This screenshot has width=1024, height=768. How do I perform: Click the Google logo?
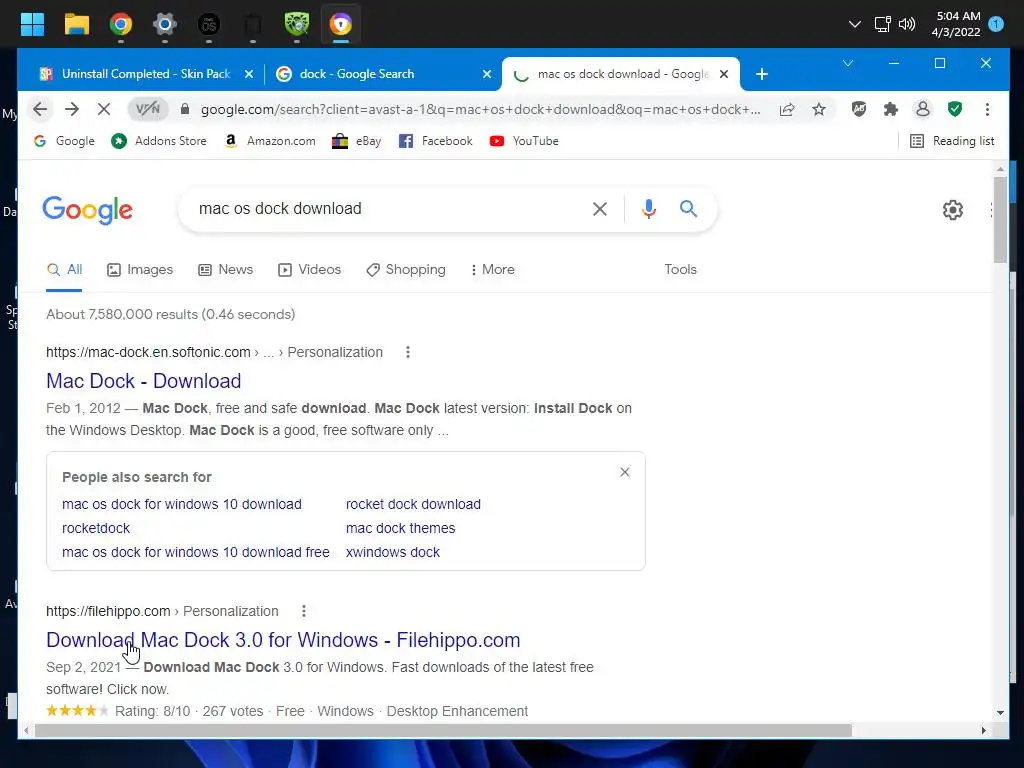(x=88, y=210)
